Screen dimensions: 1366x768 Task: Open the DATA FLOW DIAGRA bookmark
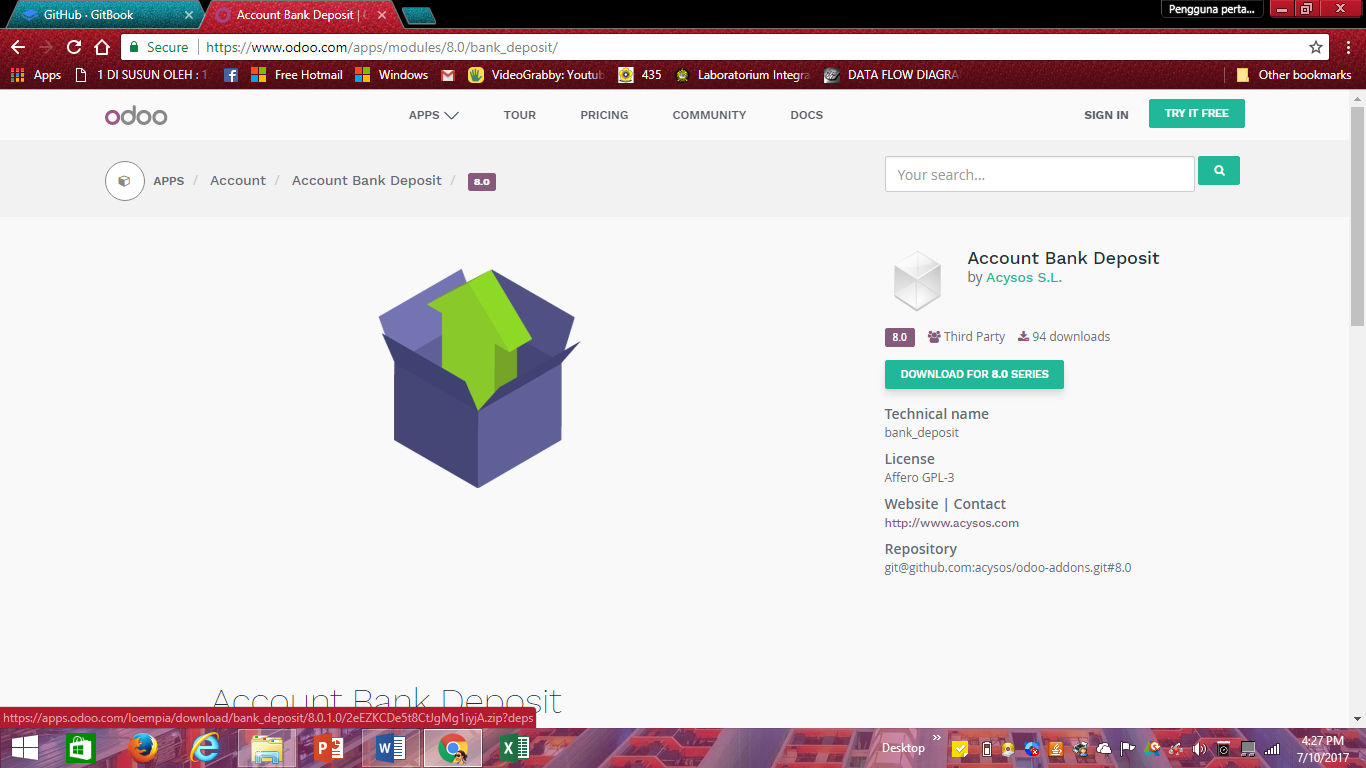pos(892,75)
